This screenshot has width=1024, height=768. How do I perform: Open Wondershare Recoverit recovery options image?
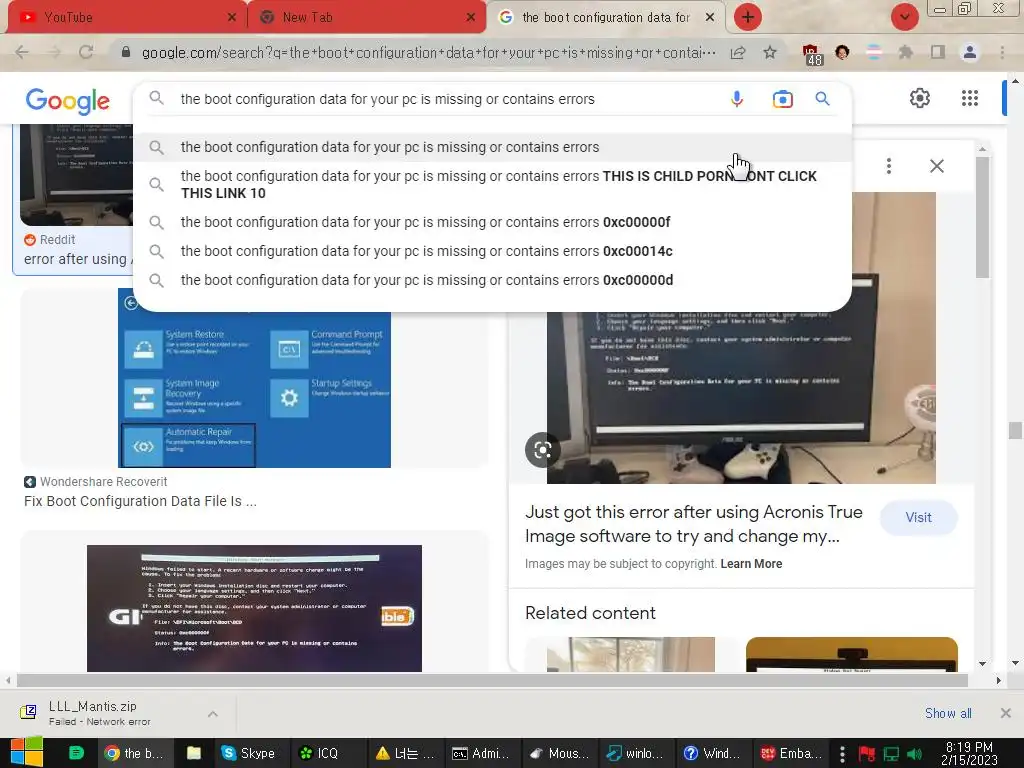click(x=254, y=377)
